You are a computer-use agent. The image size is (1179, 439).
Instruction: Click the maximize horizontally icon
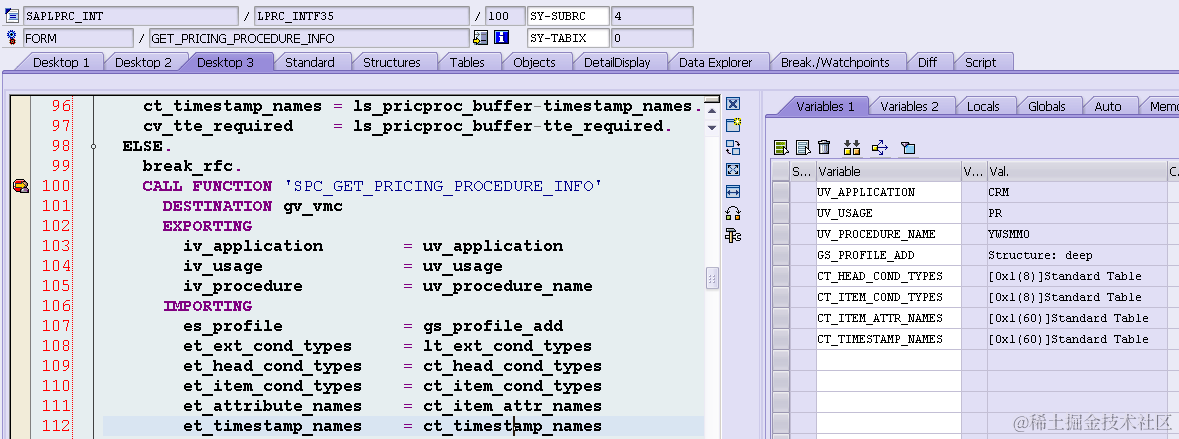(x=732, y=192)
